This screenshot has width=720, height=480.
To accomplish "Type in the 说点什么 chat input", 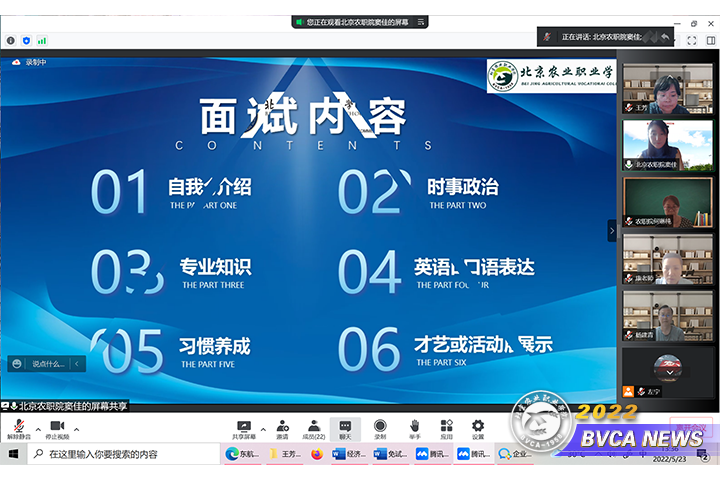I will click(48, 364).
